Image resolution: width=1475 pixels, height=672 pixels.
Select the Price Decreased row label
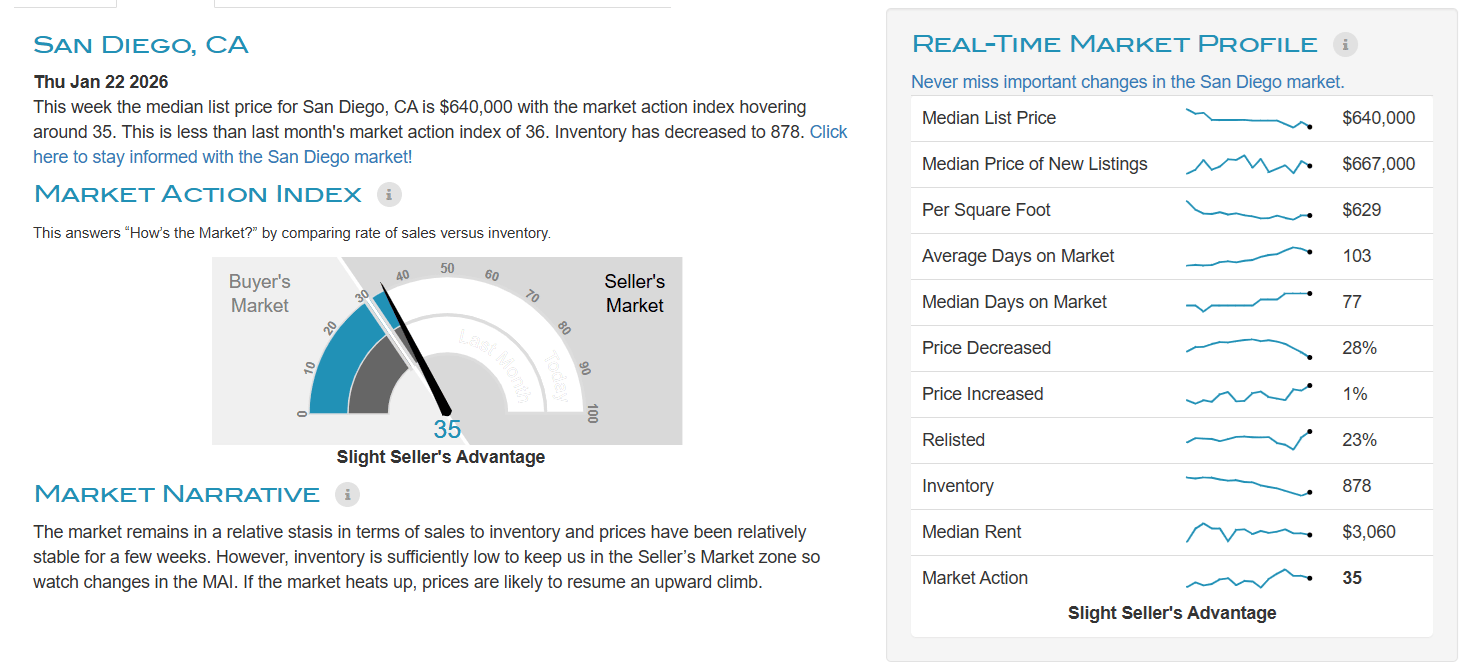coord(986,348)
